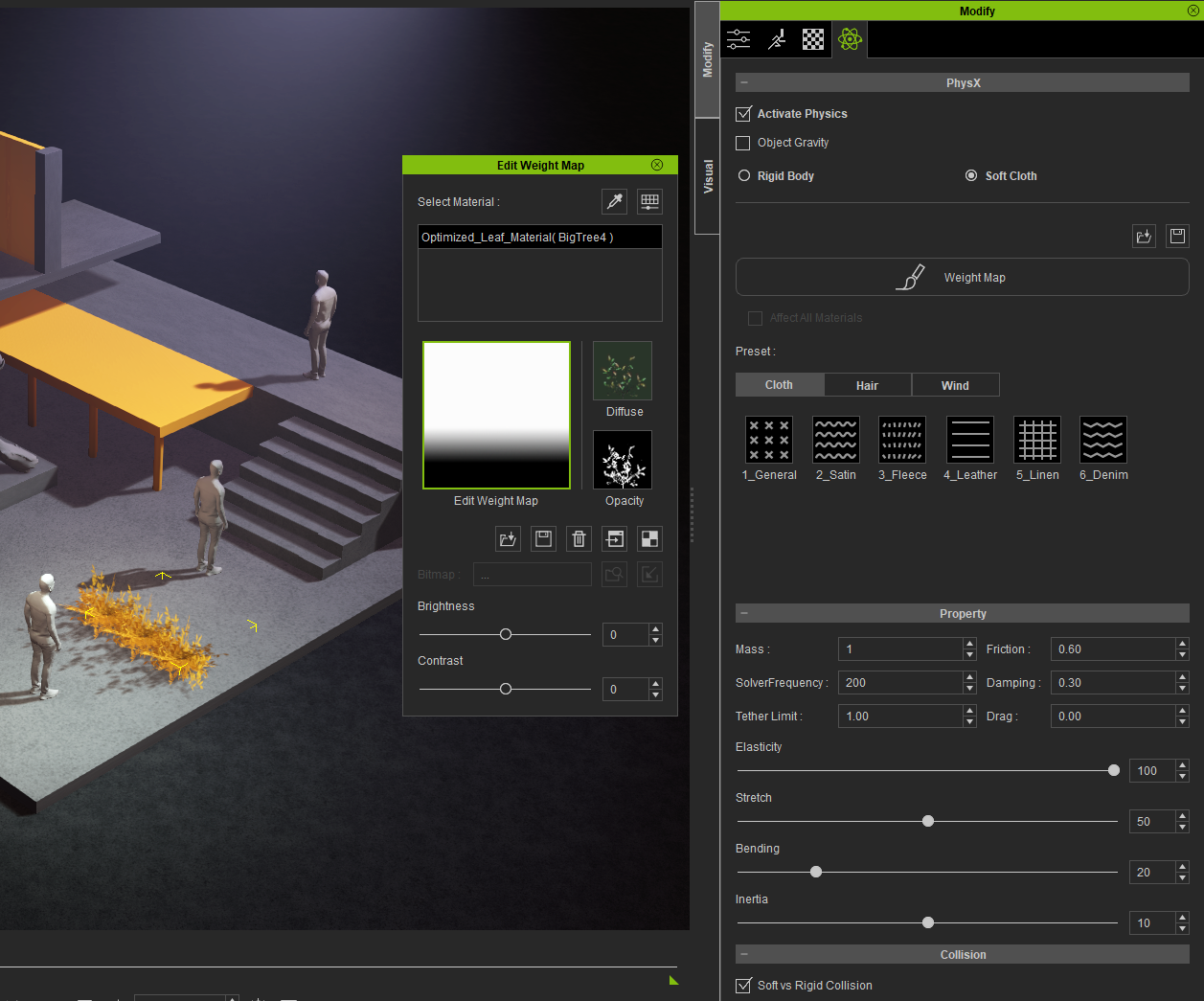Enable the Object Gravity checkbox
Screen dimensions: 1204x1001
click(743, 143)
